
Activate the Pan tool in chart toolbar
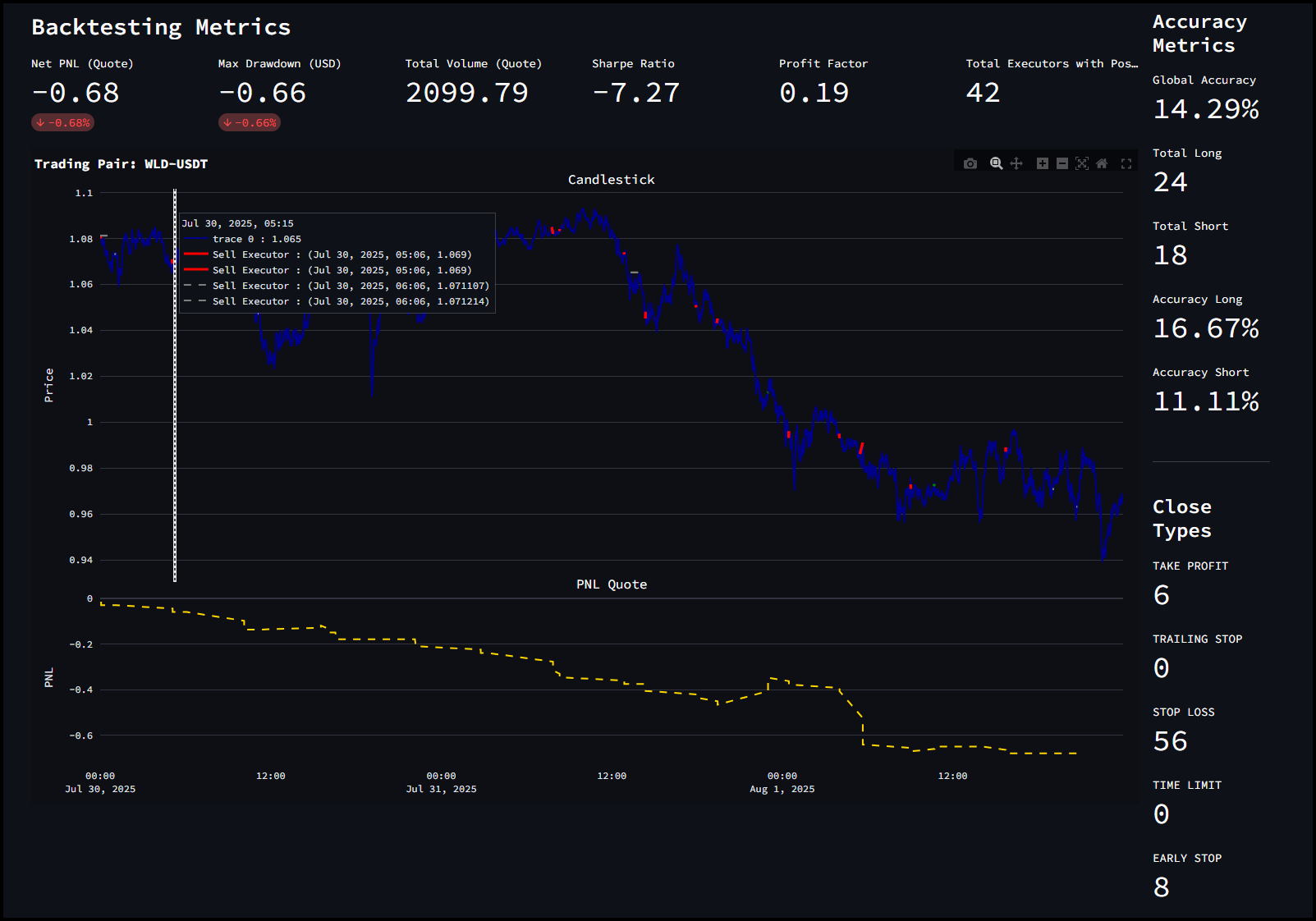[x=1016, y=163]
